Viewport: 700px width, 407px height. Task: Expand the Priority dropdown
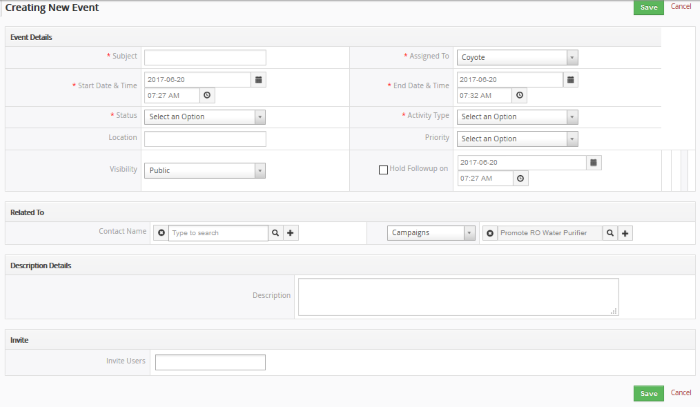click(x=517, y=139)
